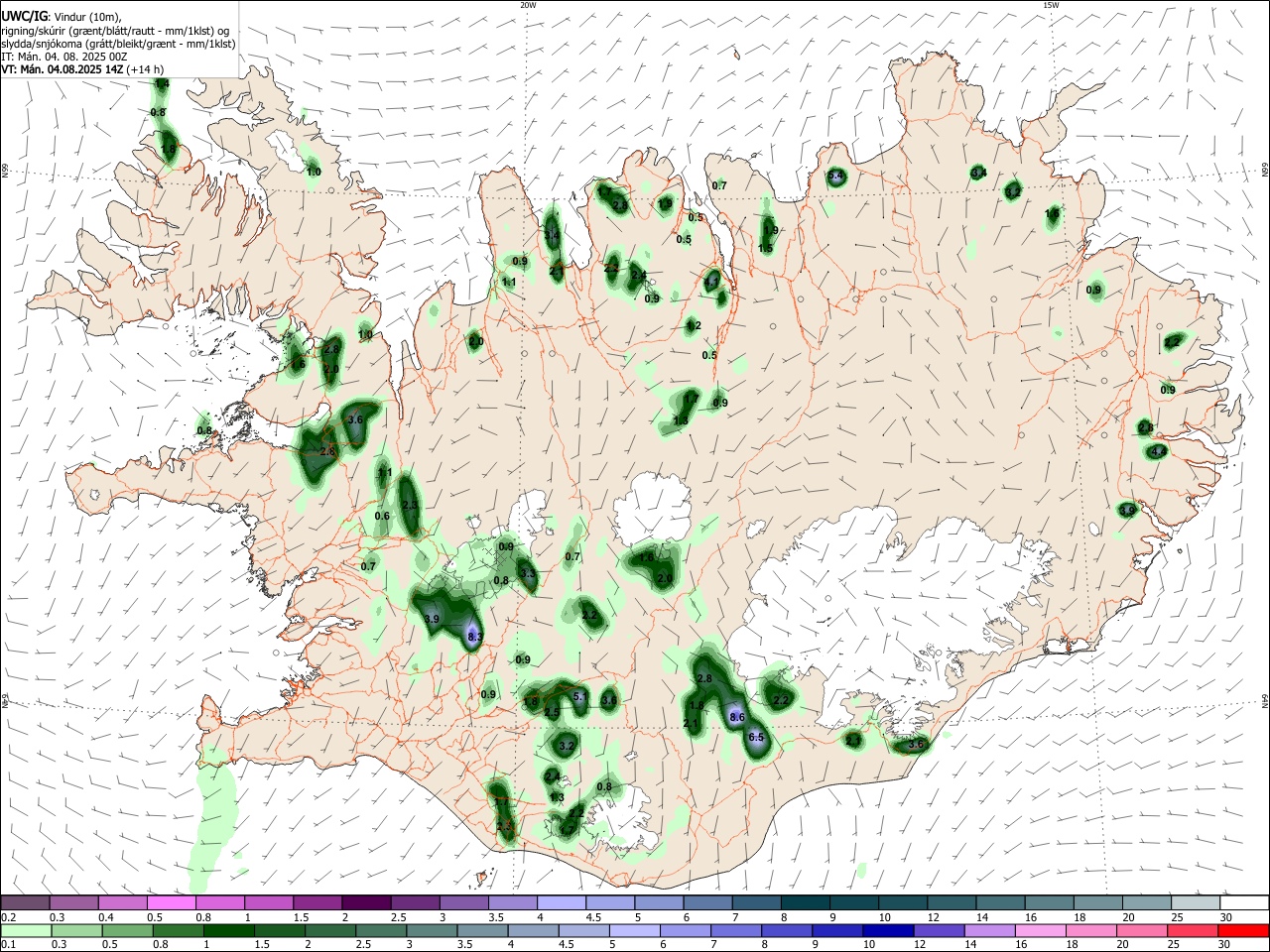This screenshot has width=1270, height=952.
Task: Click the 'IT: Mán. 04. 08. 2025 00Z' line
Action: (64, 57)
